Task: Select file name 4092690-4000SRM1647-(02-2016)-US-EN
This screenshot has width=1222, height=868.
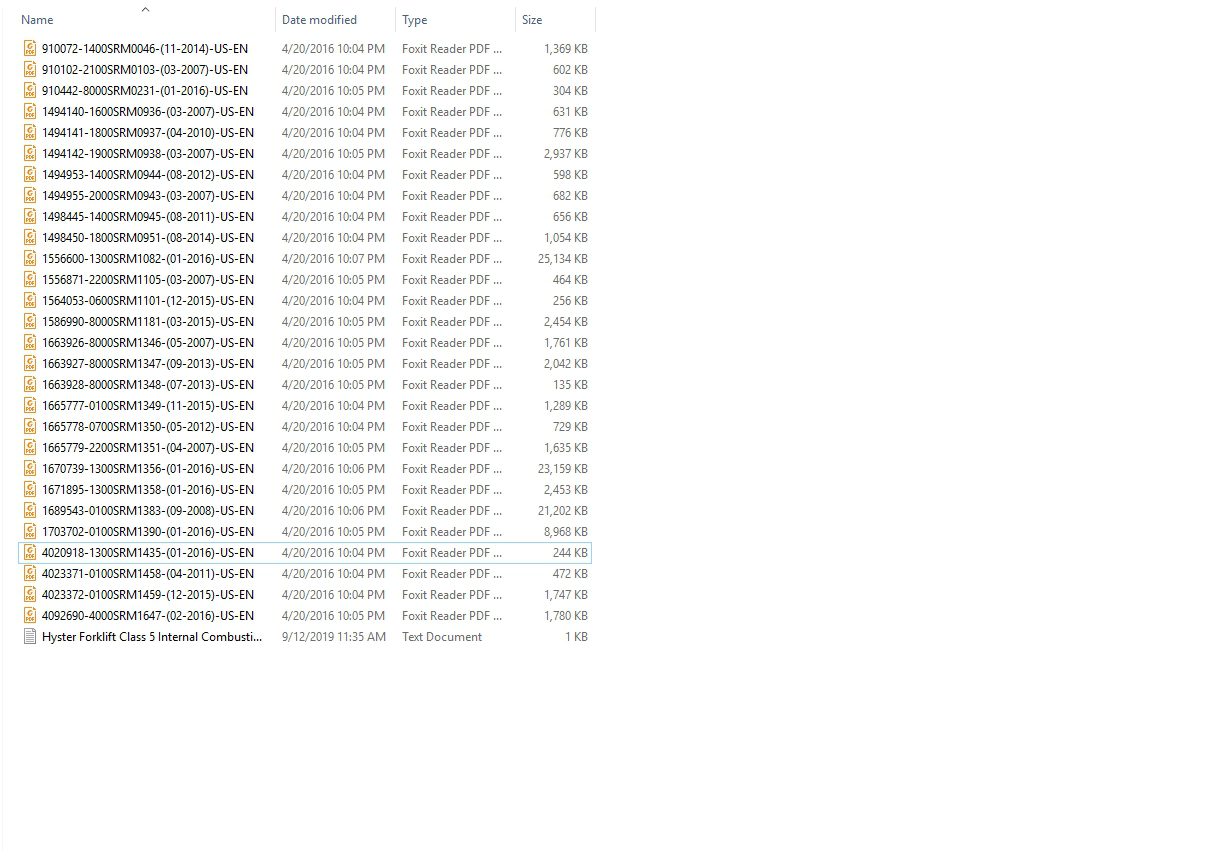Action: click(148, 615)
